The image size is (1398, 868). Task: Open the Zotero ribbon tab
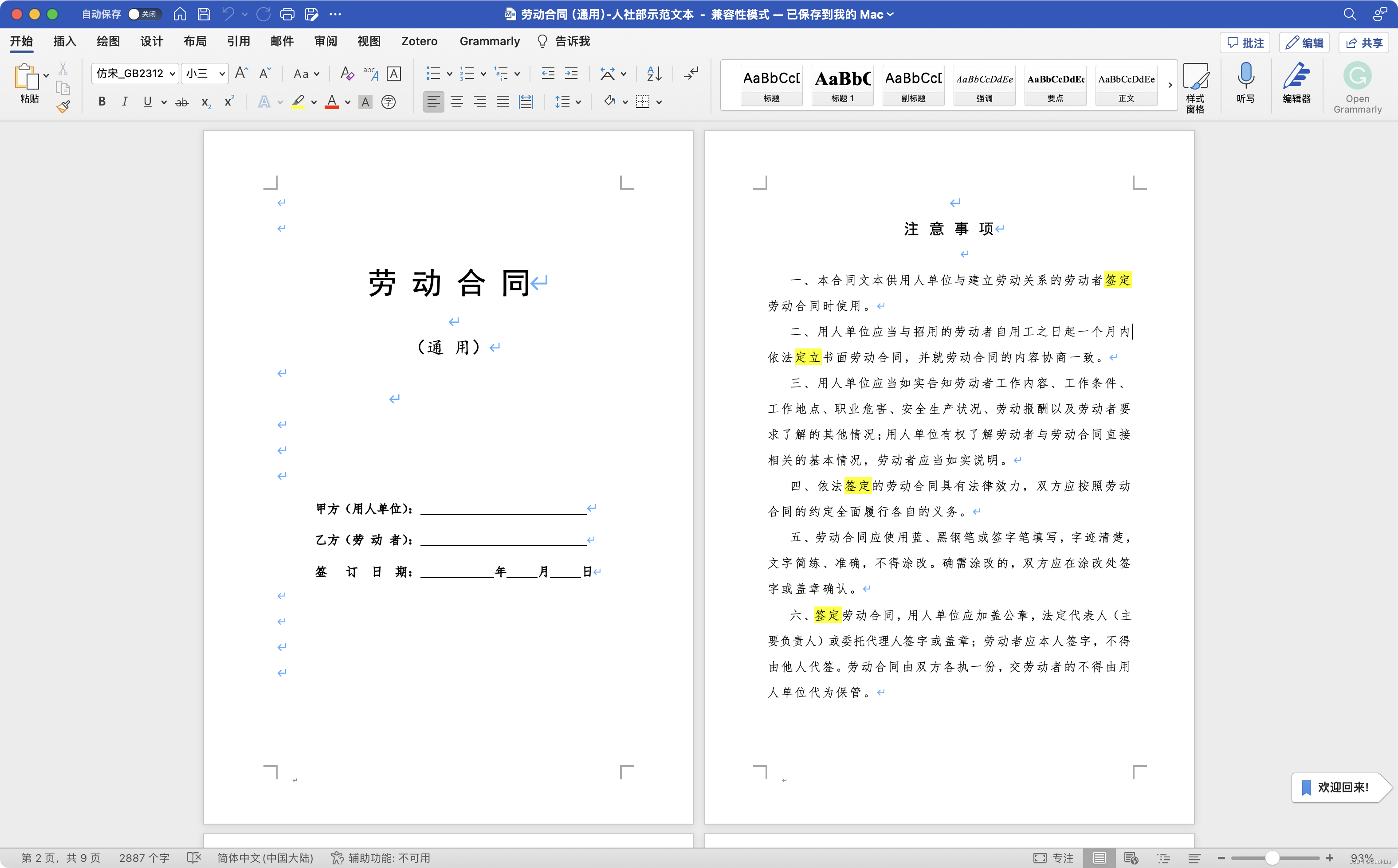click(419, 41)
